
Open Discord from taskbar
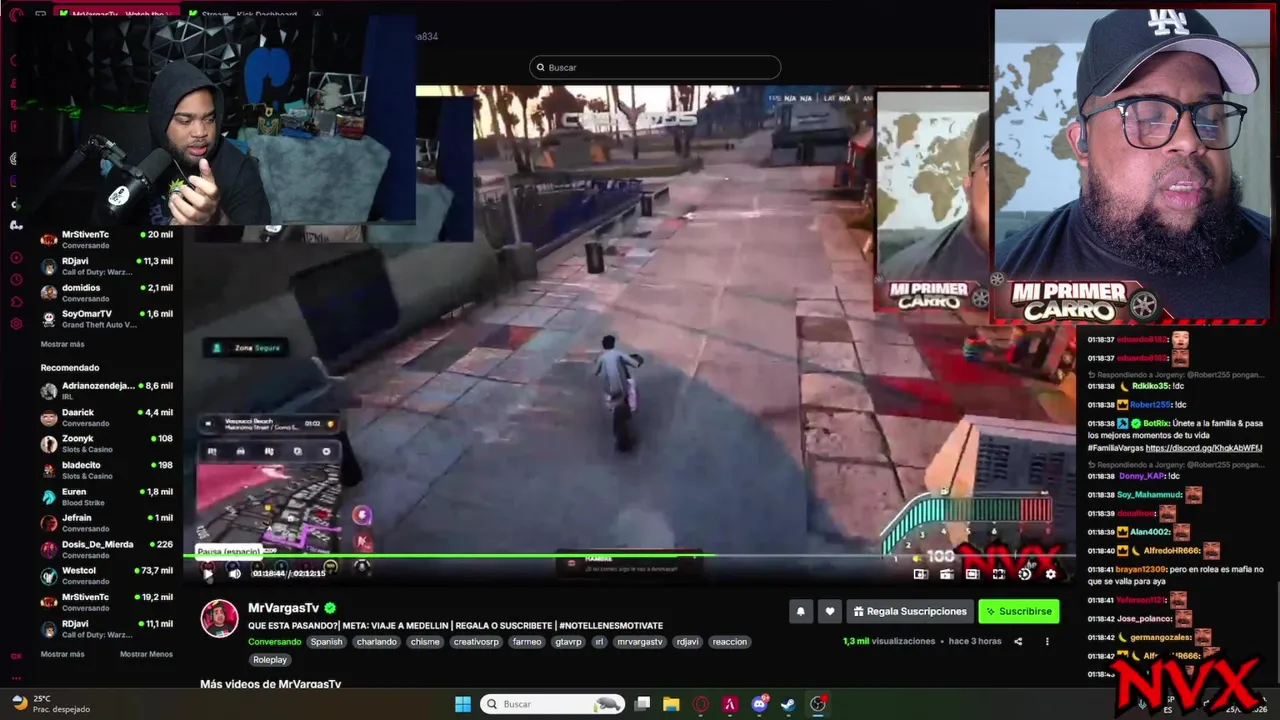click(759, 704)
